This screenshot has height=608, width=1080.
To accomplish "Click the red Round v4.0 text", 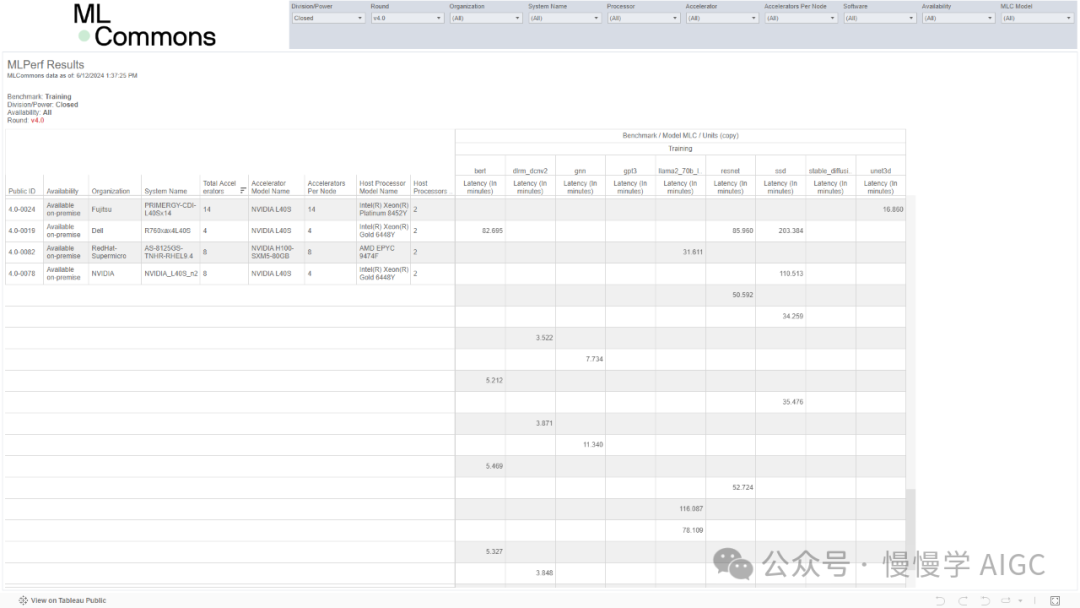I will click(37, 120).
